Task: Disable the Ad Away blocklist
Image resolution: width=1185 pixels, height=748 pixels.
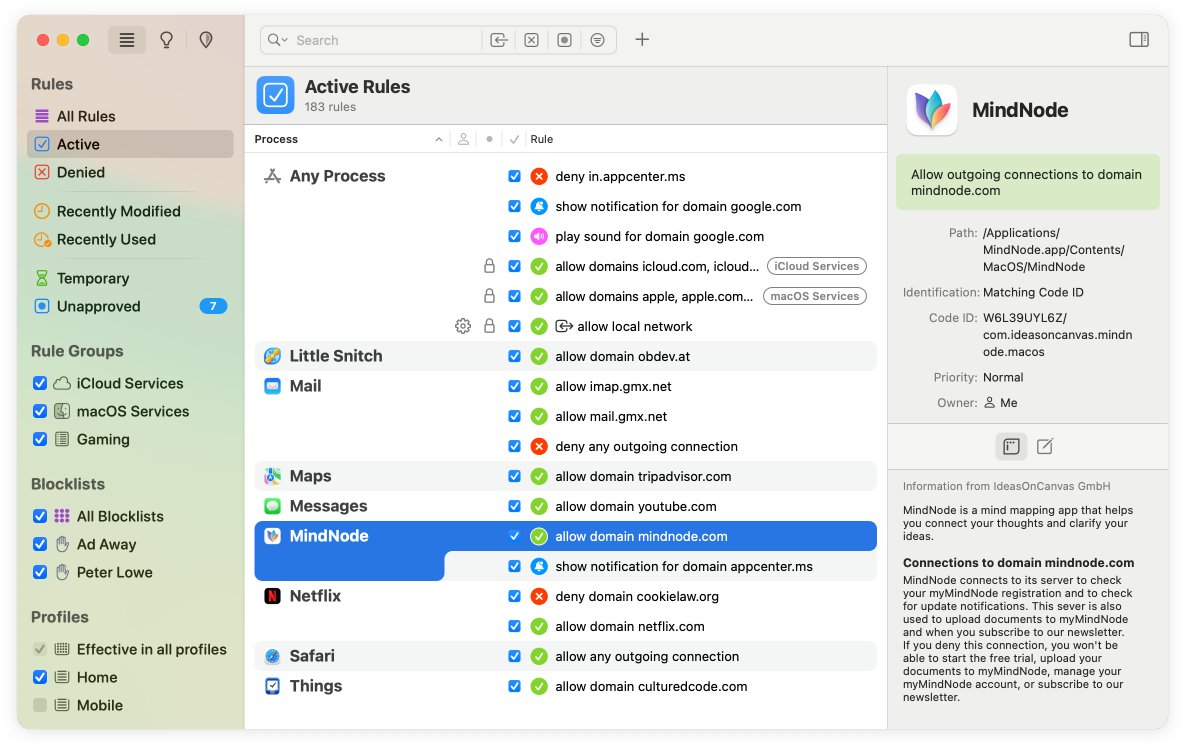Action: (x=40, y=544)
